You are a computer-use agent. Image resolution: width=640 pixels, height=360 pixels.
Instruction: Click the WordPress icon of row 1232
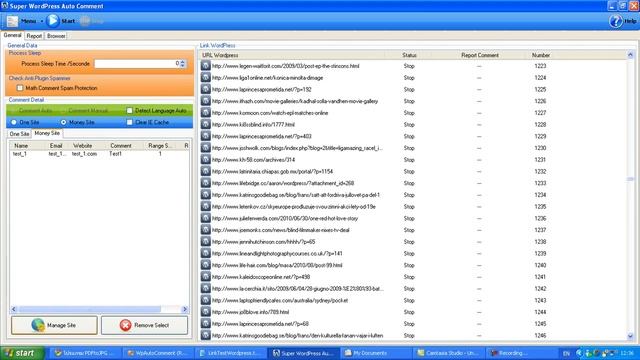[x=206, y=171]
